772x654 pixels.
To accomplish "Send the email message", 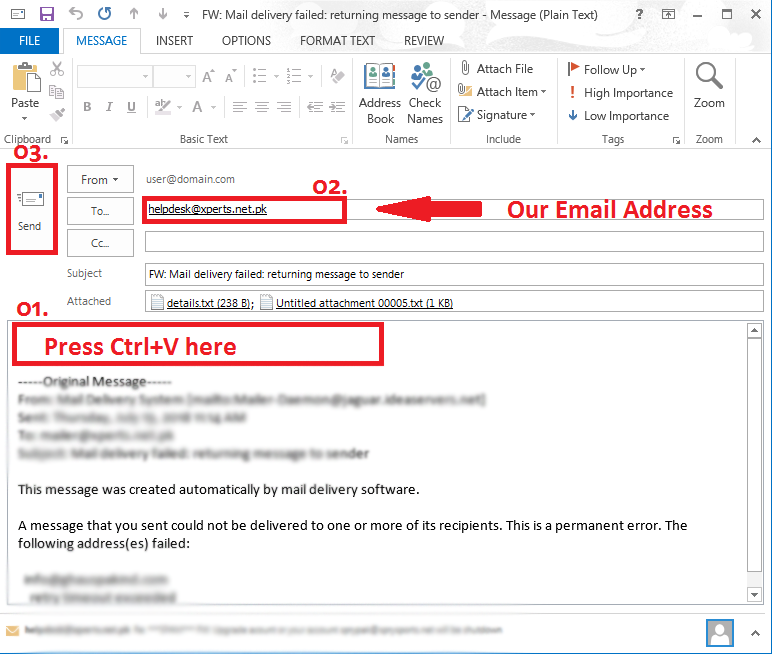I will [x=31, y=210].
